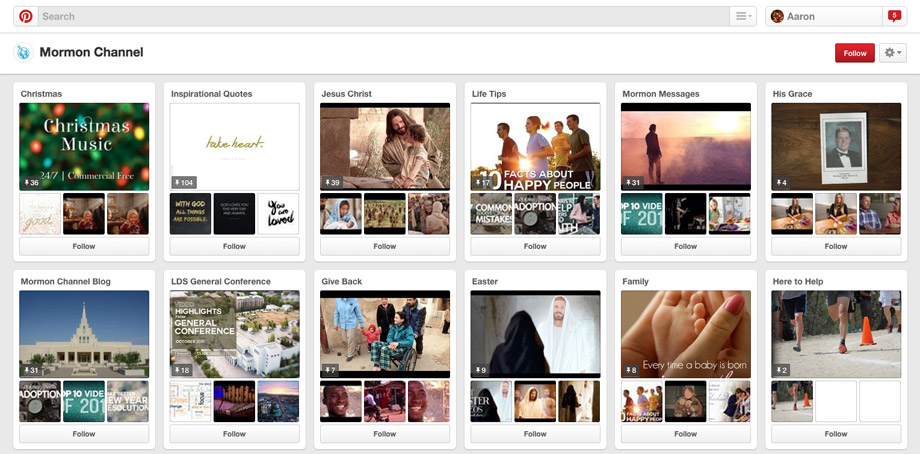This screenshot has height=454, width=920.
Task: Follow the Here to Help board
Action: (x=836, y=434)
